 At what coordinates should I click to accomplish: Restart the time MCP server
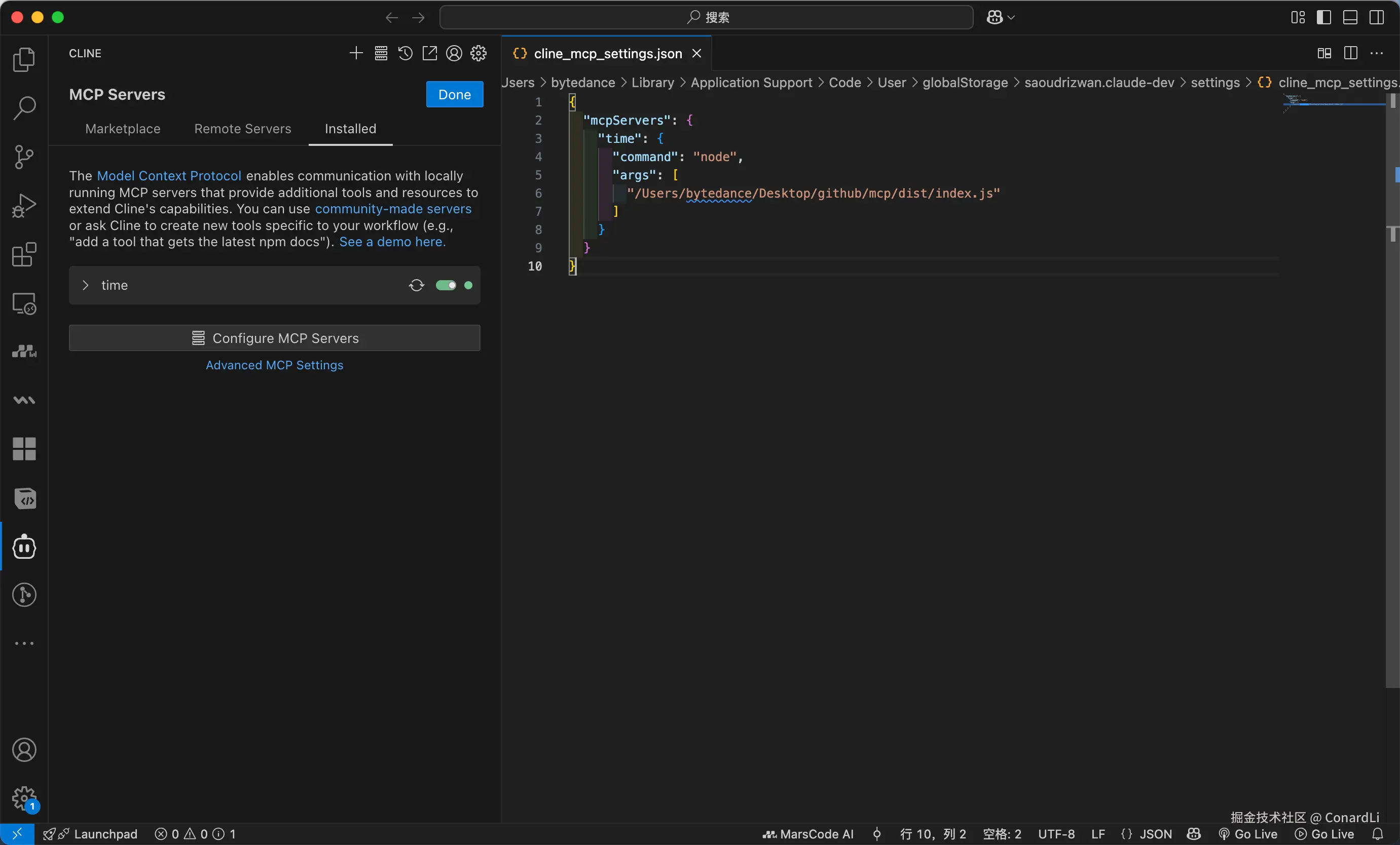tap(417, 285)
